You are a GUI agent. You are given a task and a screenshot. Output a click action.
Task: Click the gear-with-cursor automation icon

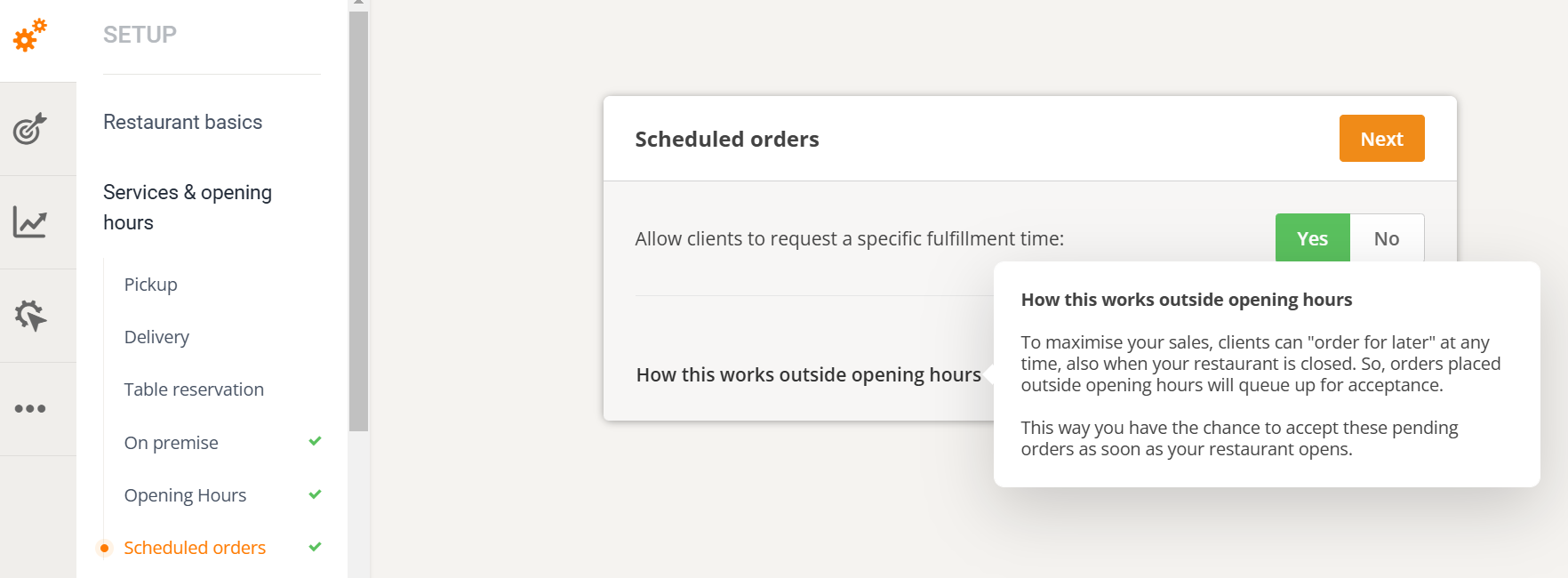coord(28,315)
